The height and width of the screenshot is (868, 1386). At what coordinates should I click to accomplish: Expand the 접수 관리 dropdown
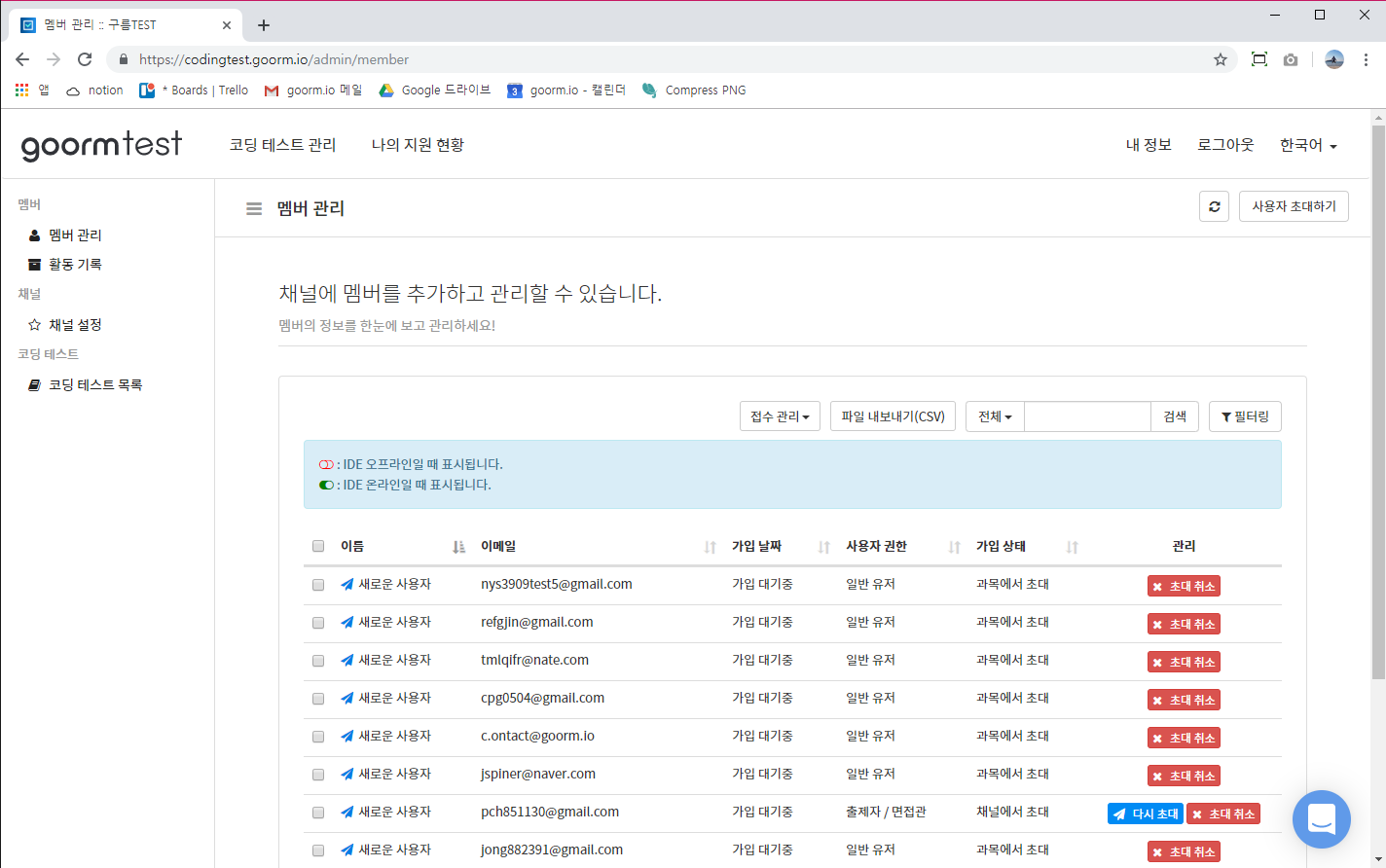(780, 416)
